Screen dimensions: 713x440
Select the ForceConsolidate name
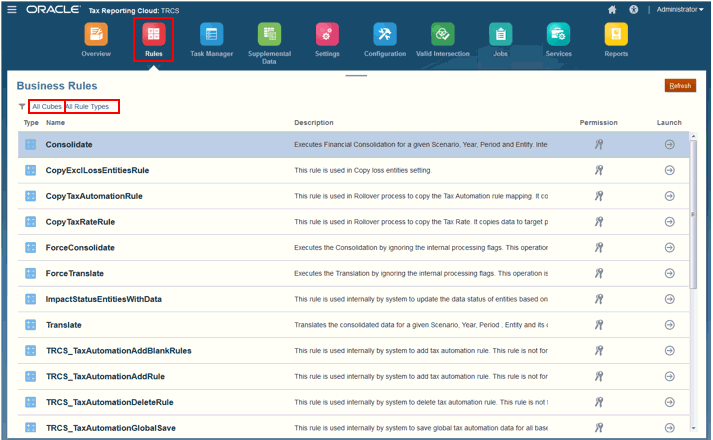(80, 247)
